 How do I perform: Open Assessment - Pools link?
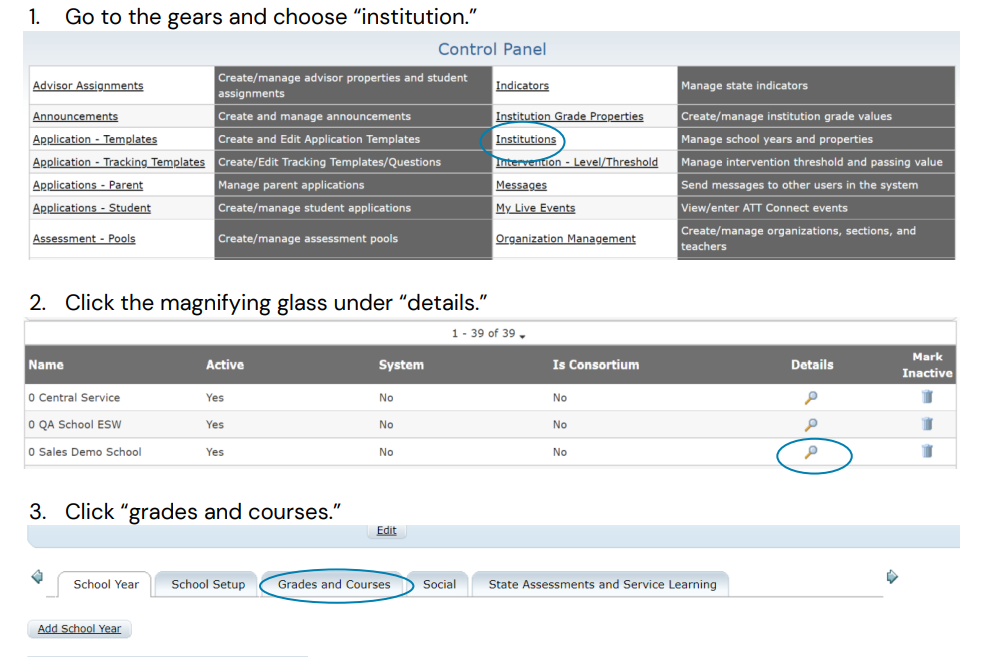point(84,238)
